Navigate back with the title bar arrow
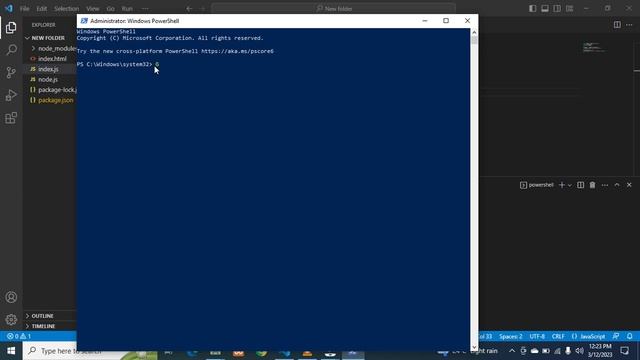The width and height of the screenshot is (640, 360). (x=189, y=9)
